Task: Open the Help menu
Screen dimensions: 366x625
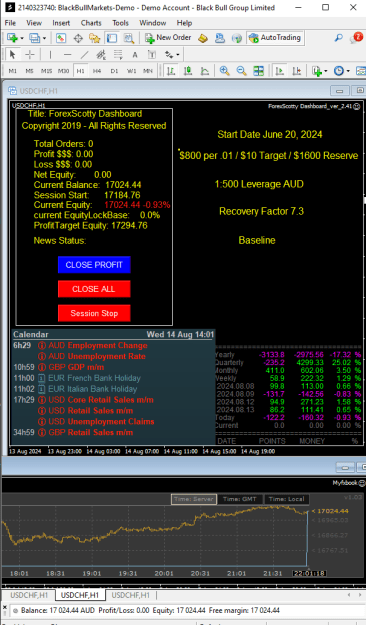Action: 184,23
